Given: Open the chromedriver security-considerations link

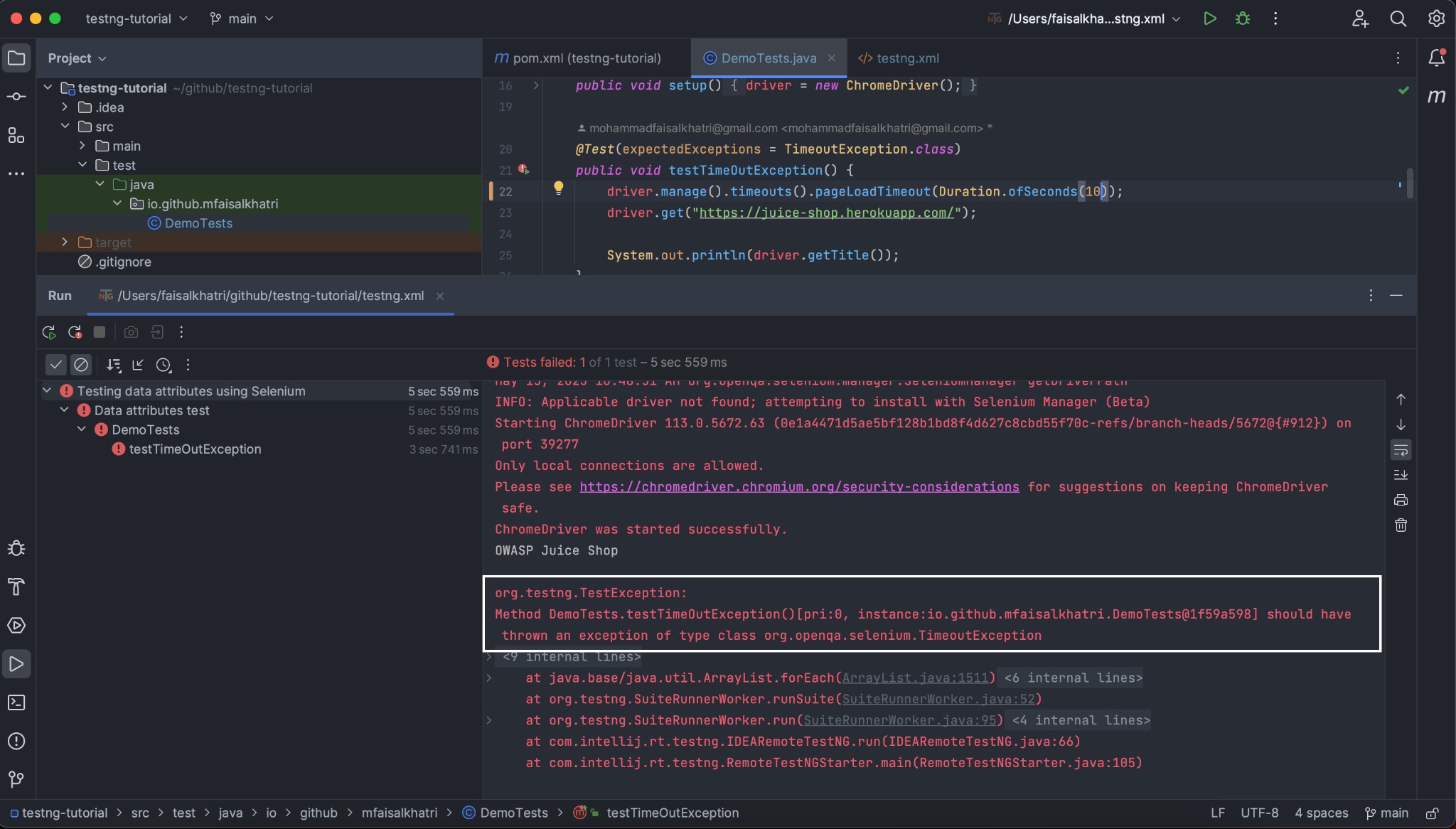Looking at the screenshot, I should pyautogui.click(x=799, y=487).
